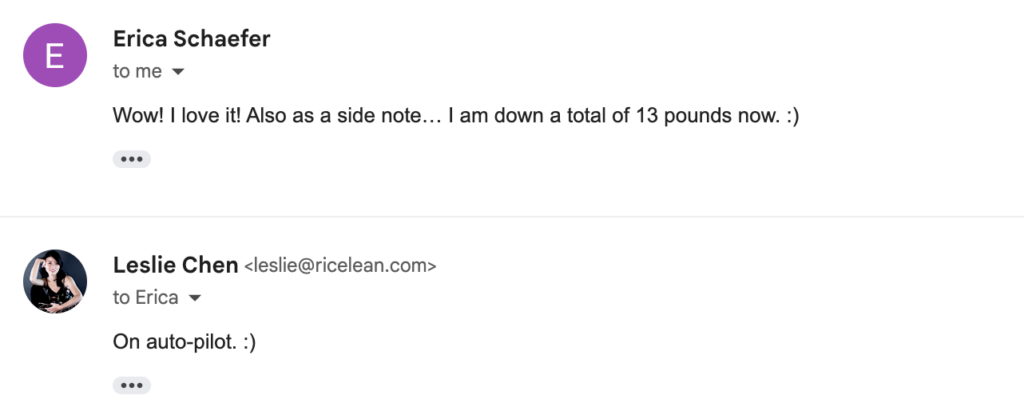Click the white letter E inside the avatar
This screenshot has height=419, width=1024.
pyautogui.click(x=55, y=55)
